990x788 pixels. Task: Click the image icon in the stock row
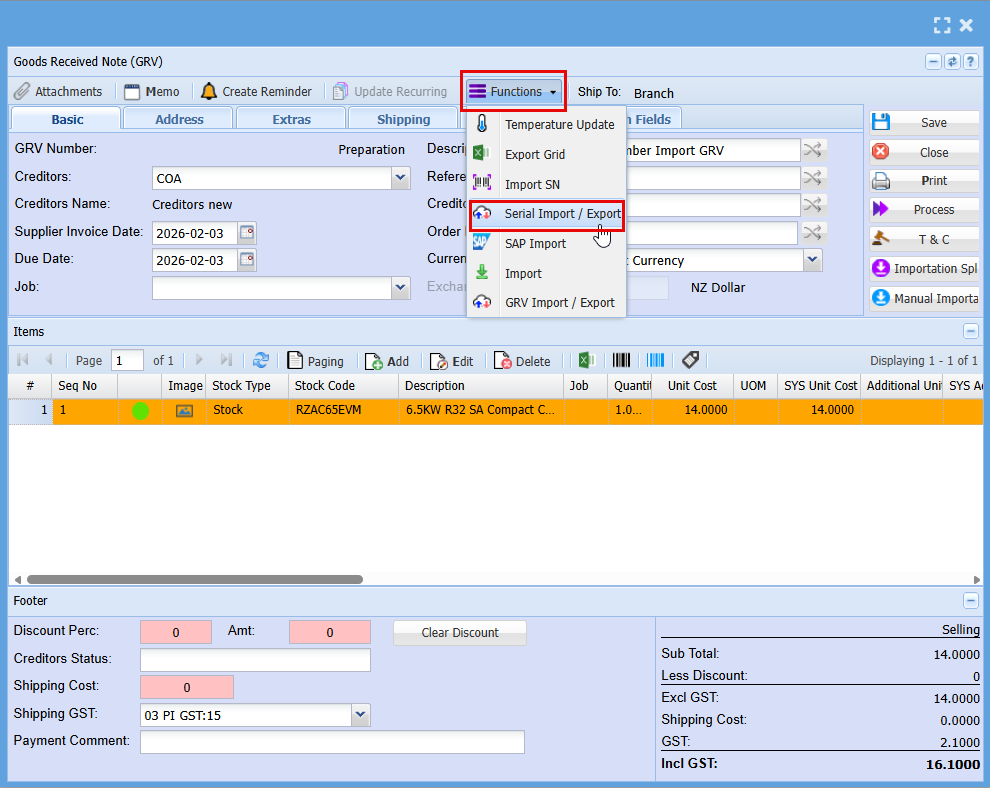pyautogui.click(x=185, y=410)
